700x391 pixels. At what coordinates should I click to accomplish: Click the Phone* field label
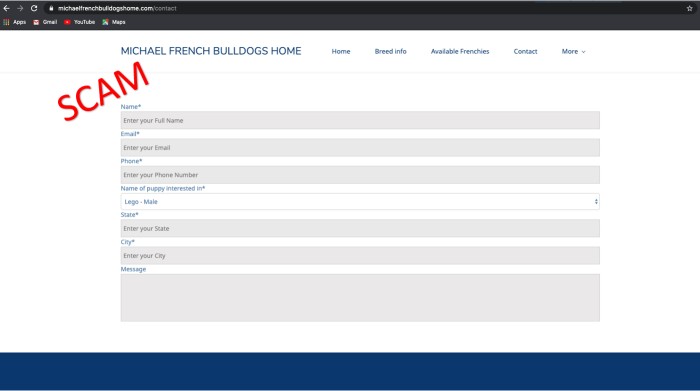click(x=131, y=161)
